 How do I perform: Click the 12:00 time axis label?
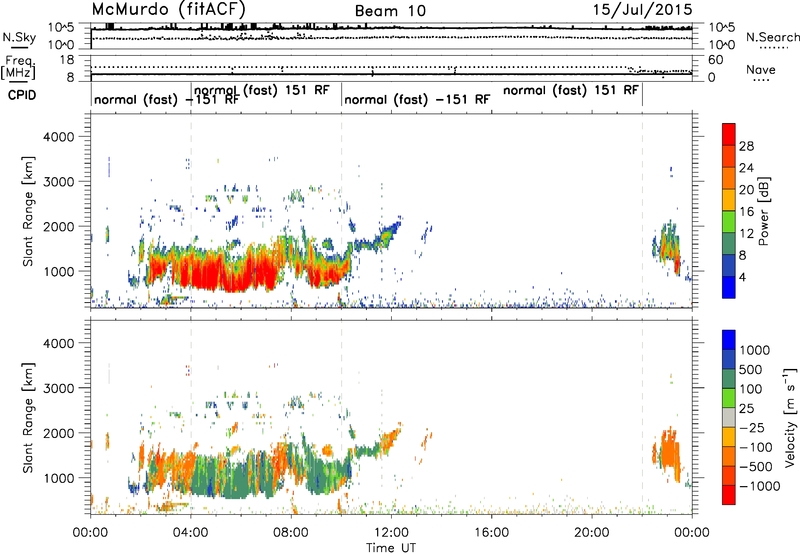(x=391, y=533)
